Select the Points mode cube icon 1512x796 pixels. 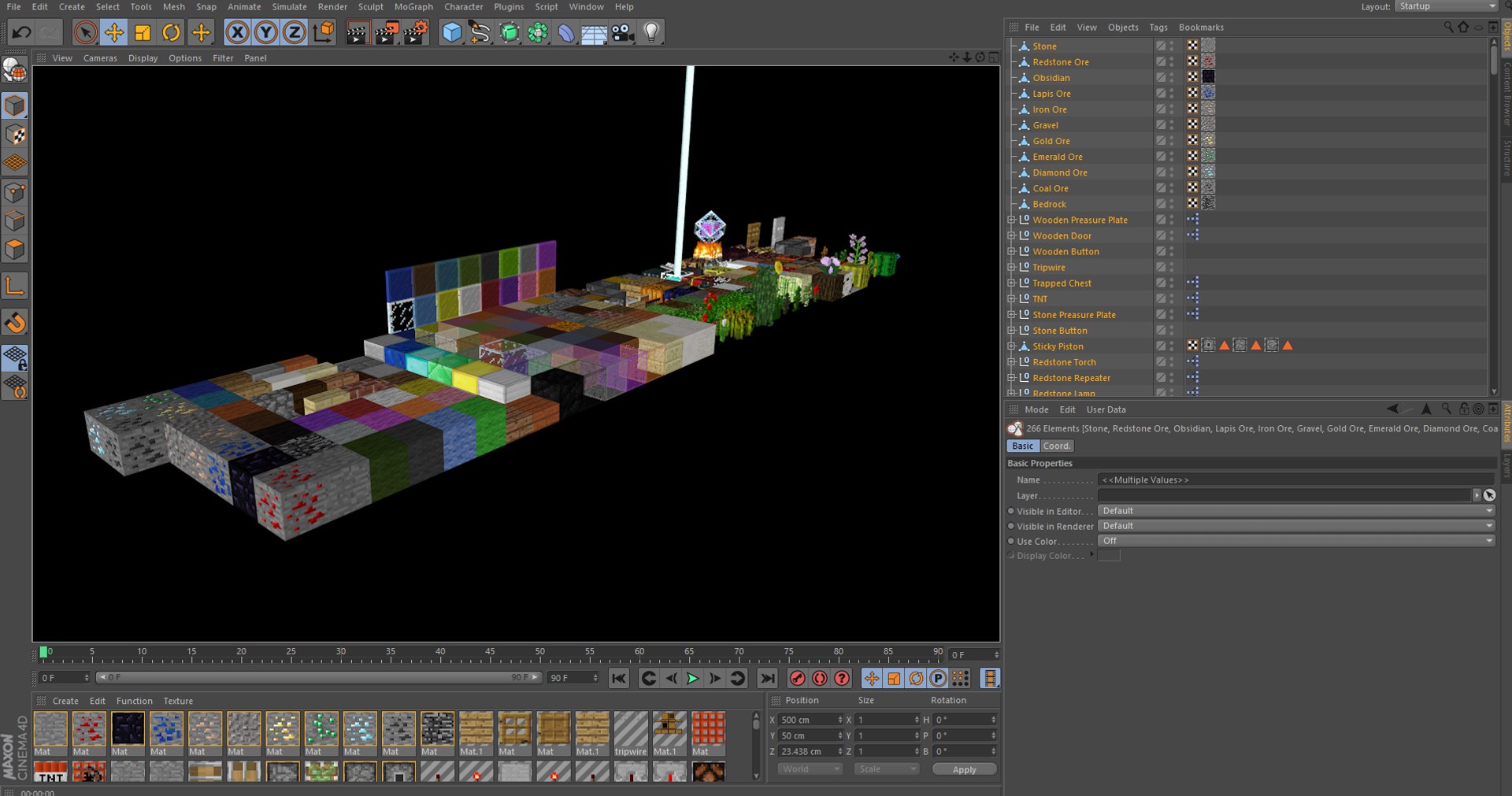(x=15, y=192)
